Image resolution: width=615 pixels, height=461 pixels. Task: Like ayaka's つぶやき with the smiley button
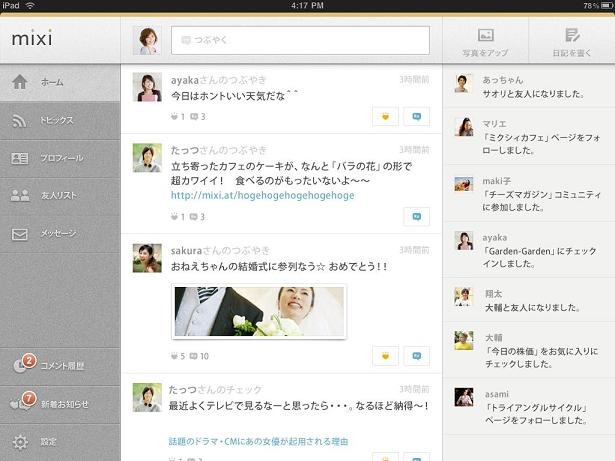385,117
